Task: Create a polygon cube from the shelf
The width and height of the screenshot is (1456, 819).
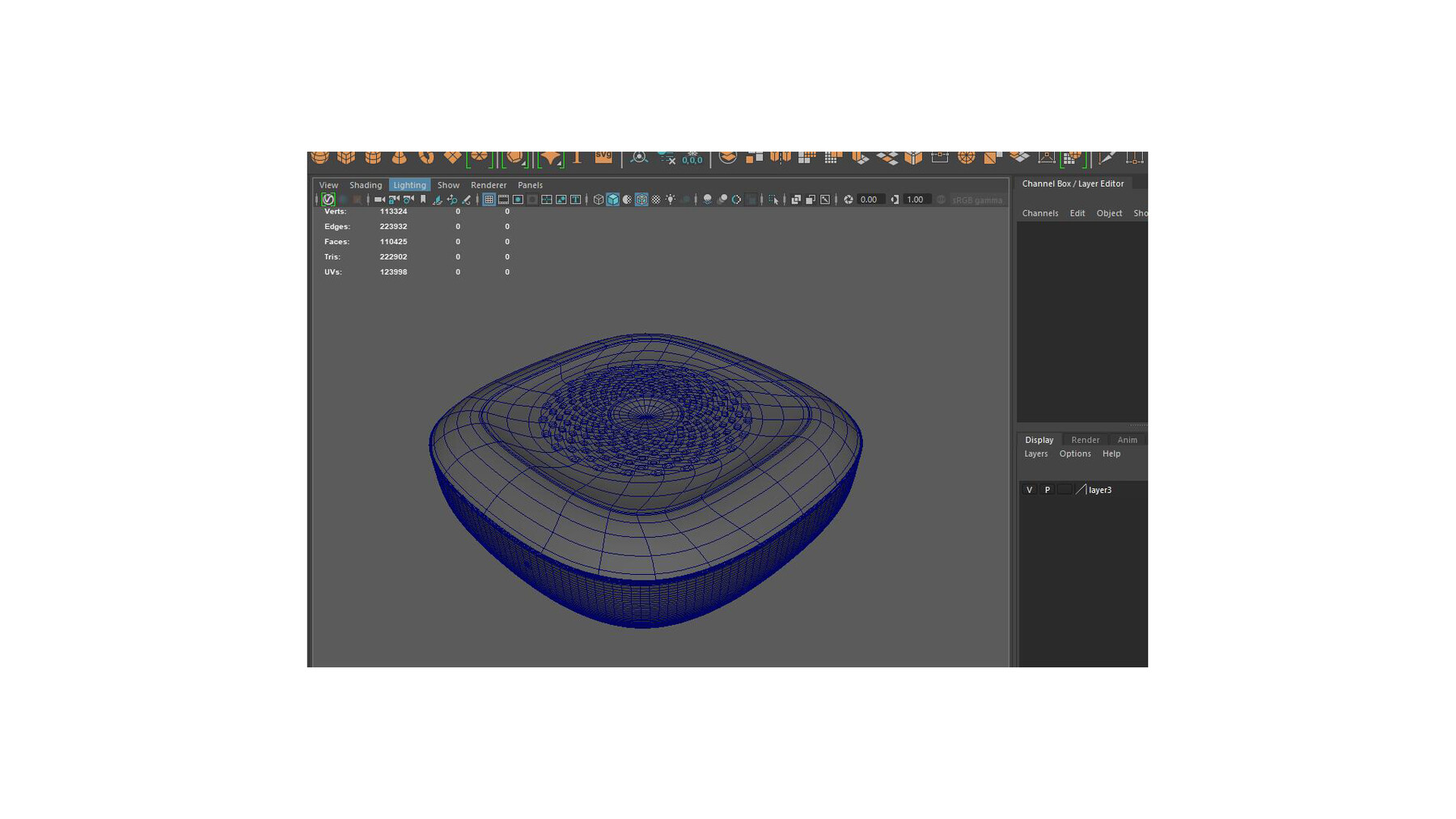Action: tap(348, 157)
